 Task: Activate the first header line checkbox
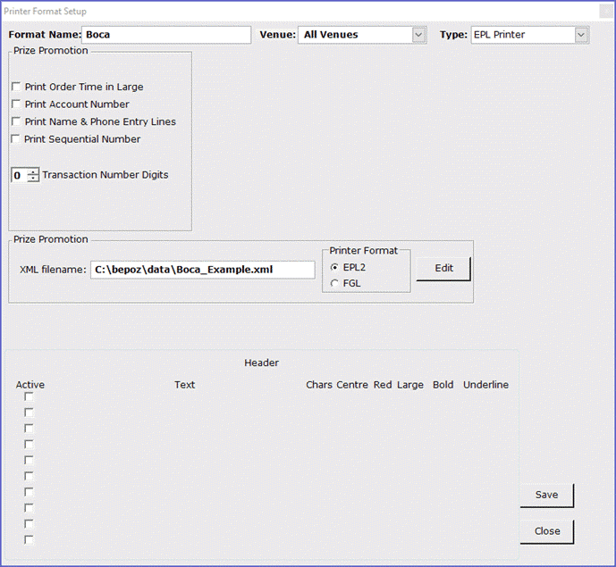point(29,396)
